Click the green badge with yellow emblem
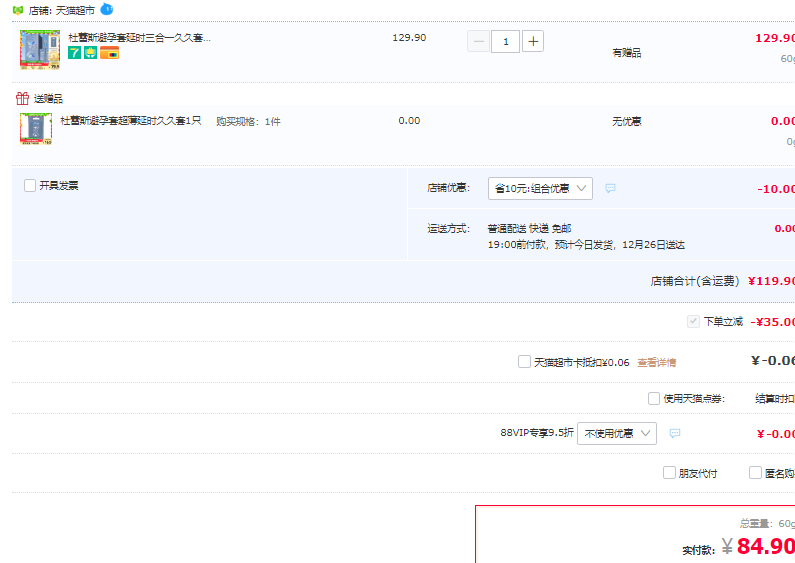The height and width of the screenshot is (563, 795). [x=90, y=53]
